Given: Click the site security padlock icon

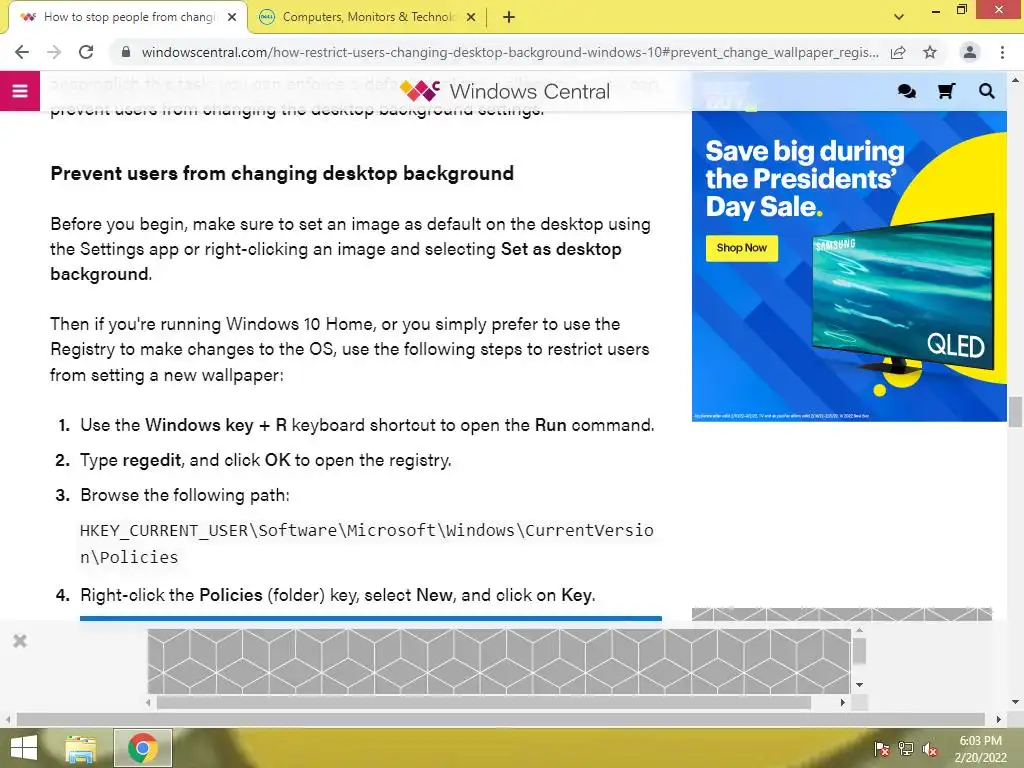Looking at the screenshot, I should (x=126, y=52).
